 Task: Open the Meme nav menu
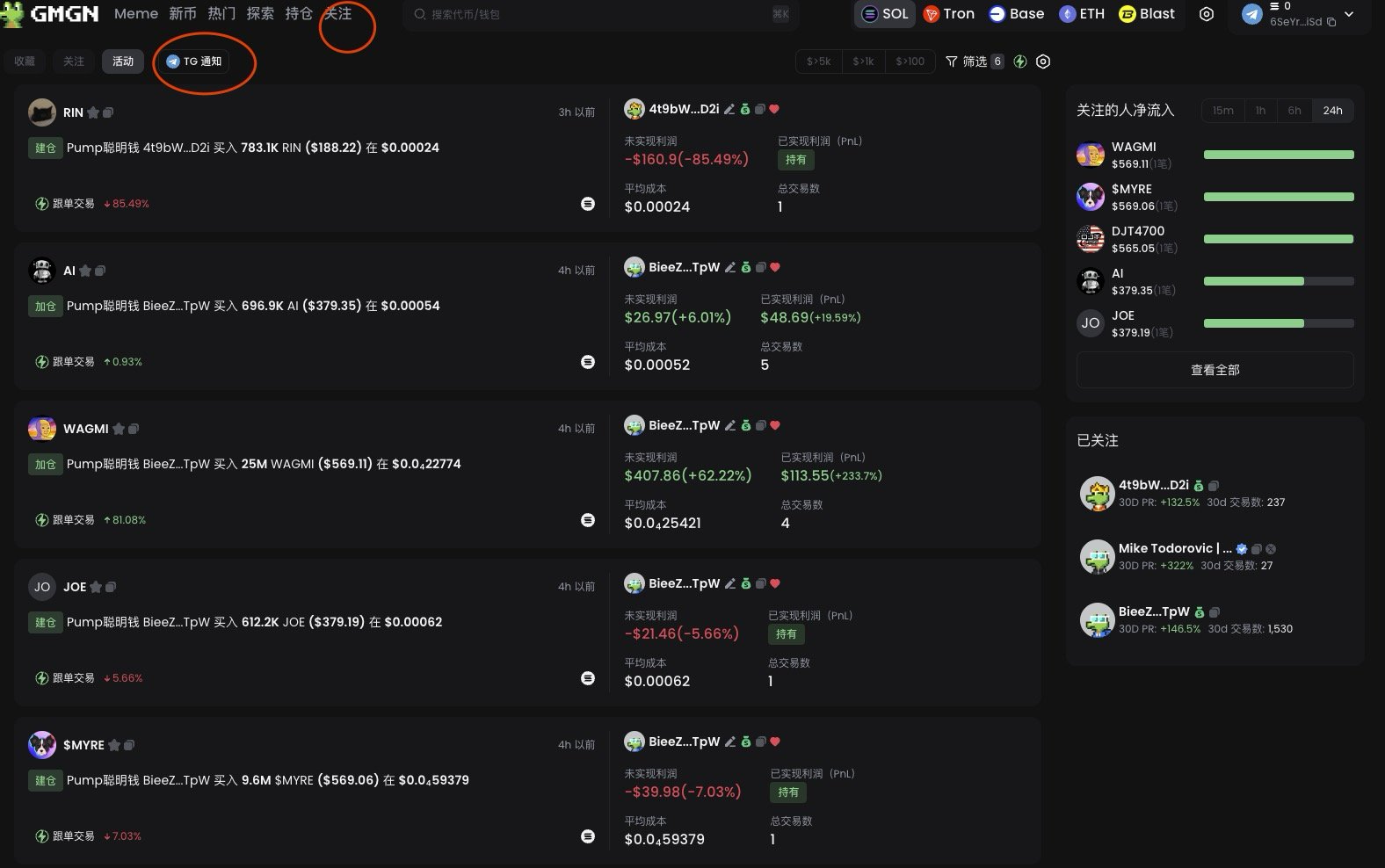click(x=136, y=14)
